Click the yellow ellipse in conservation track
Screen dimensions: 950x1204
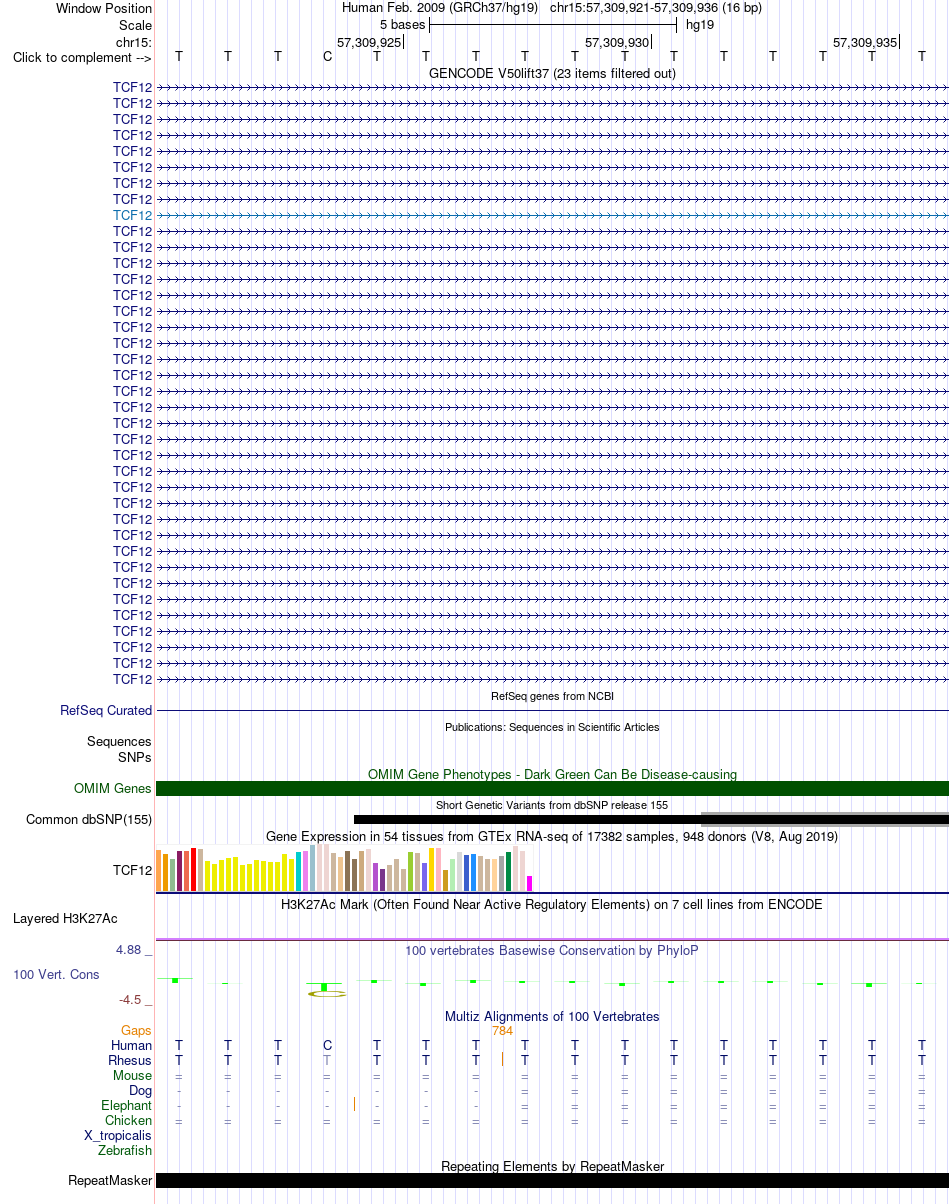point(327,994)
